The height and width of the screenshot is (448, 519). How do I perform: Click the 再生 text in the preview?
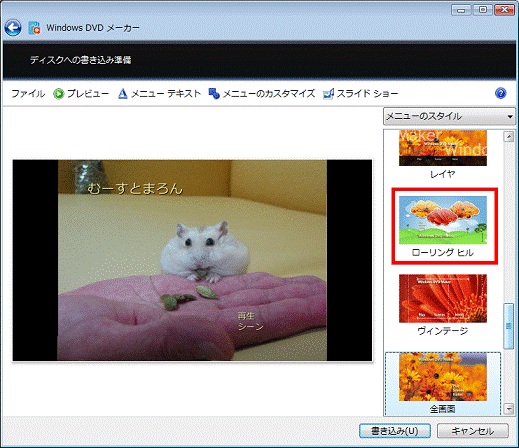[246, 316]
